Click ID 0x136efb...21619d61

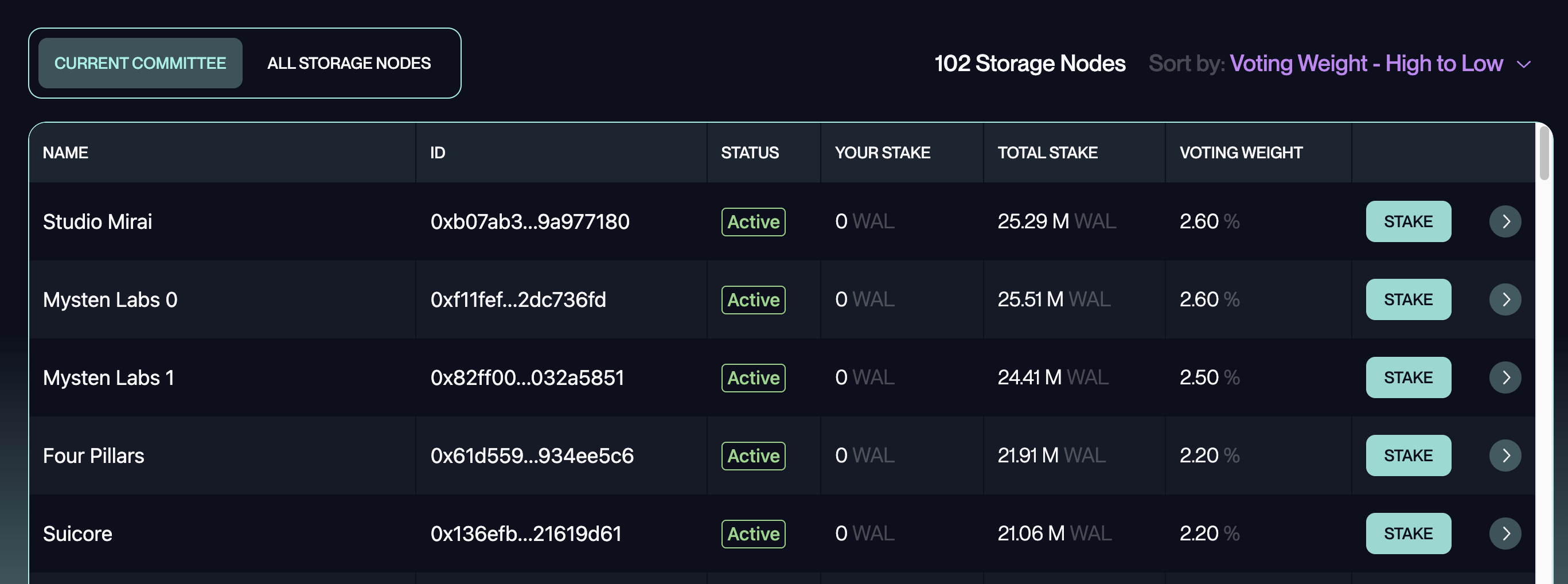(x=525, y=533)
